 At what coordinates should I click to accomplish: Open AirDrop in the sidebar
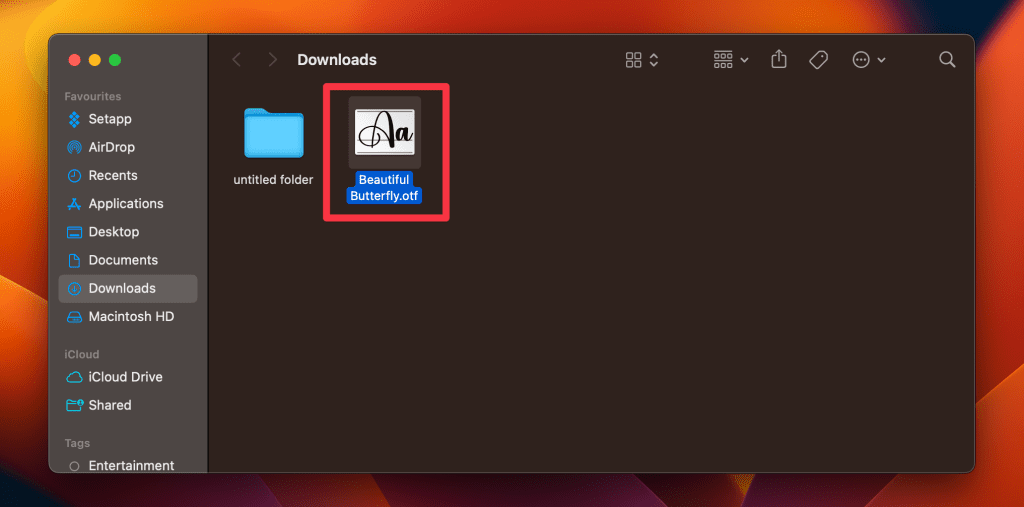coord(111,147)
